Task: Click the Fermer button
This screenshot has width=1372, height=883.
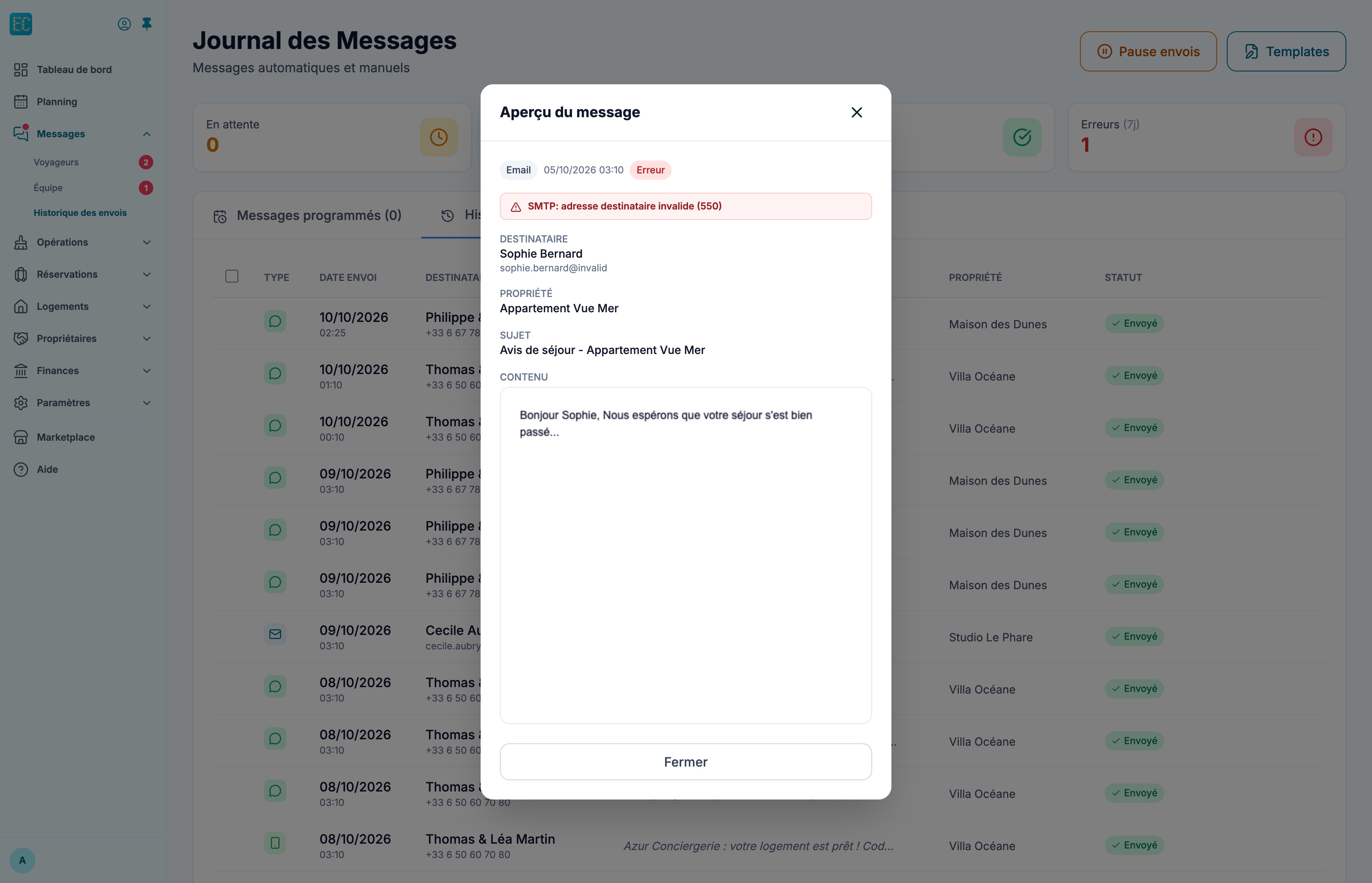Action: pyautogui.click(x=686, y=761)
